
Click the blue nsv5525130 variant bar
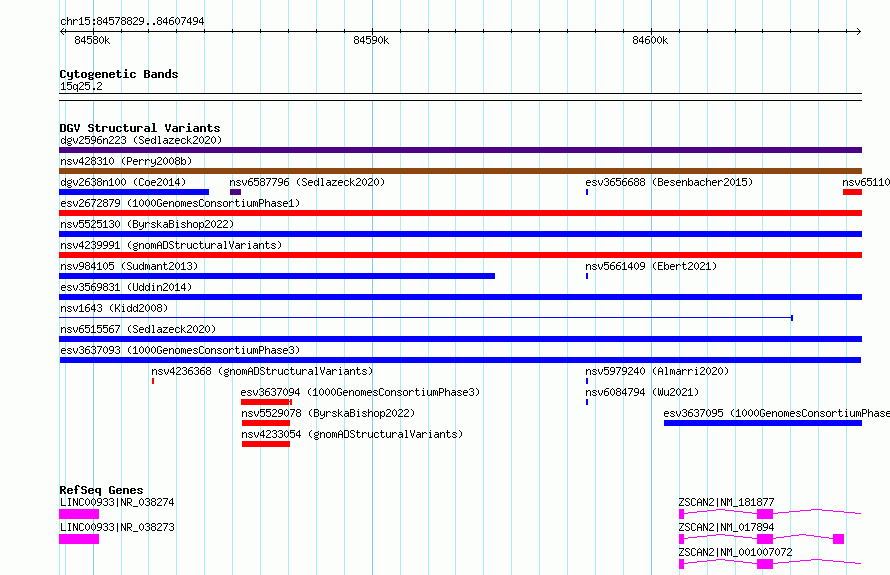(460, 234)
